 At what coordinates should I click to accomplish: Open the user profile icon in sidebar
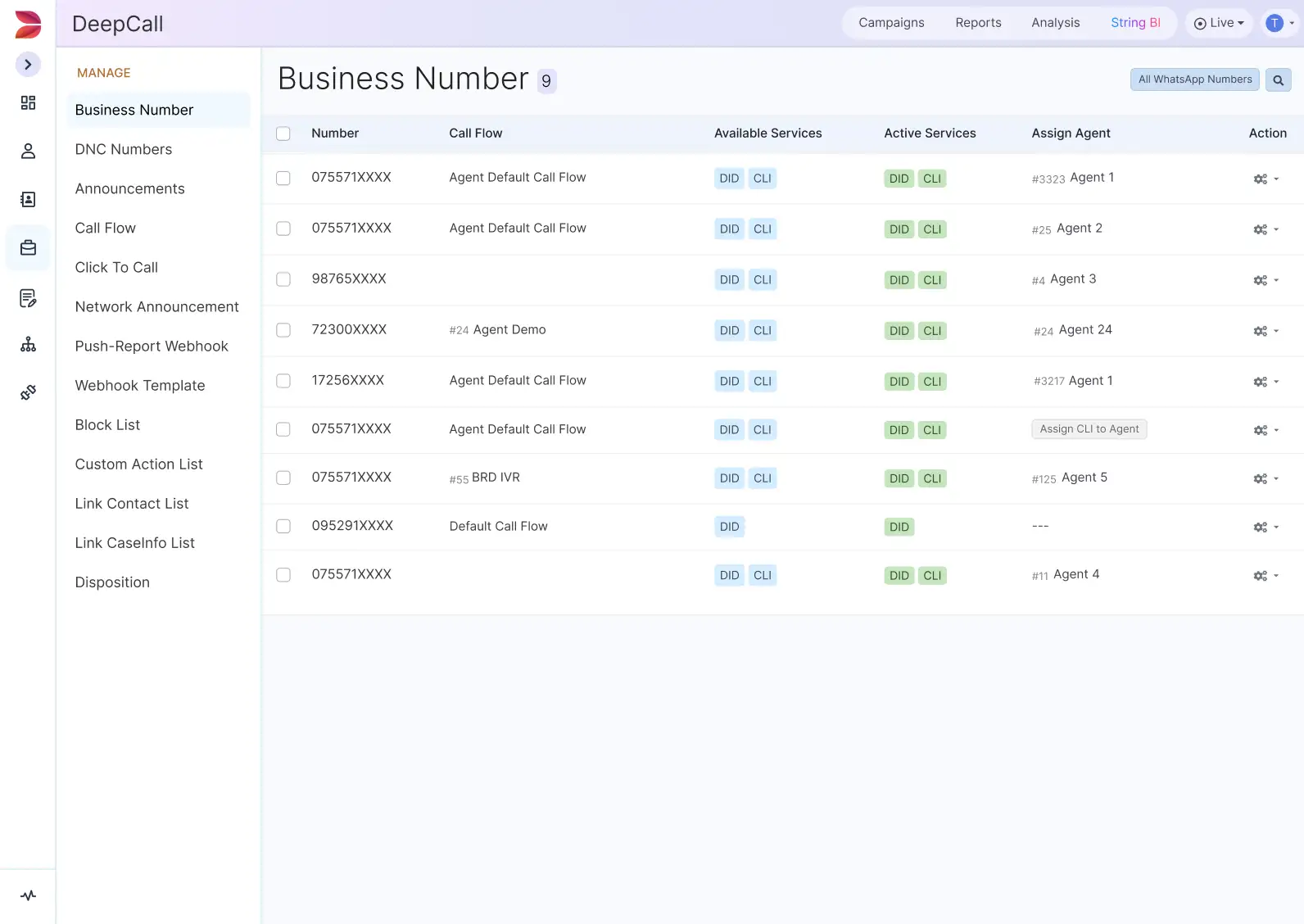[28, 151]
